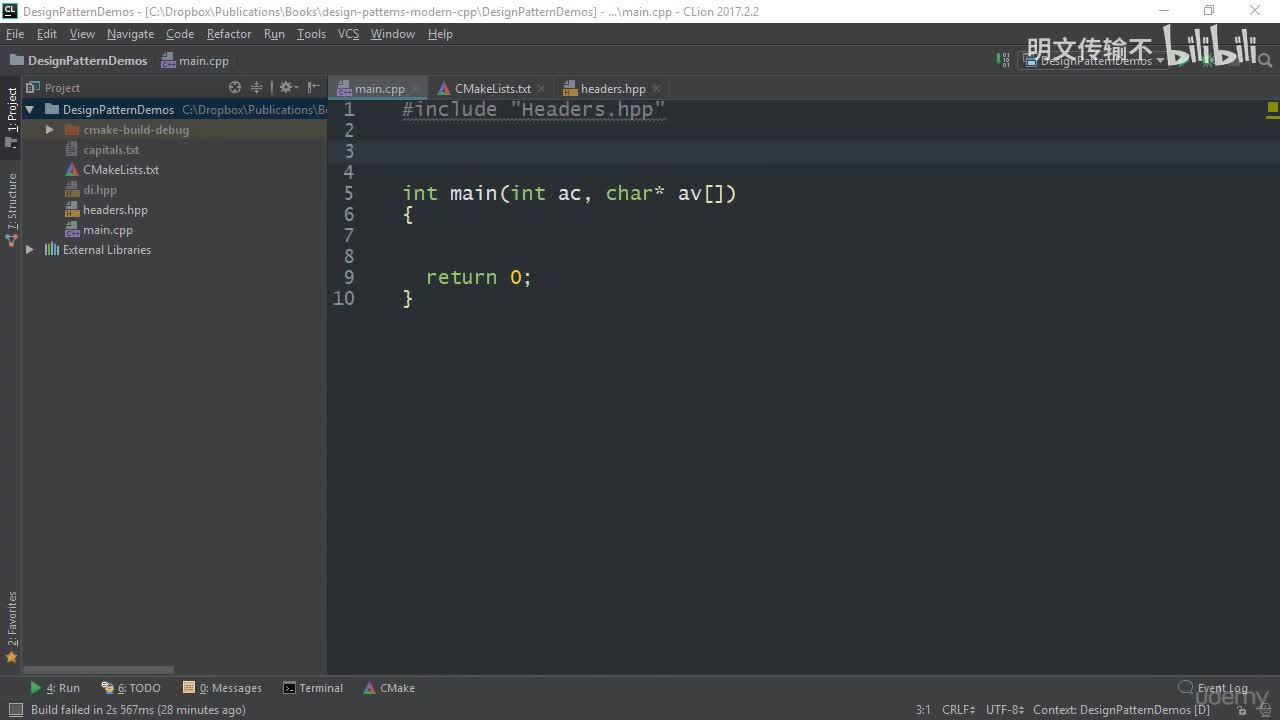This screenshot has height=720, width=1280.
Task: Click the headers.hpp tab's file icon
Action: tap(570, 89)
